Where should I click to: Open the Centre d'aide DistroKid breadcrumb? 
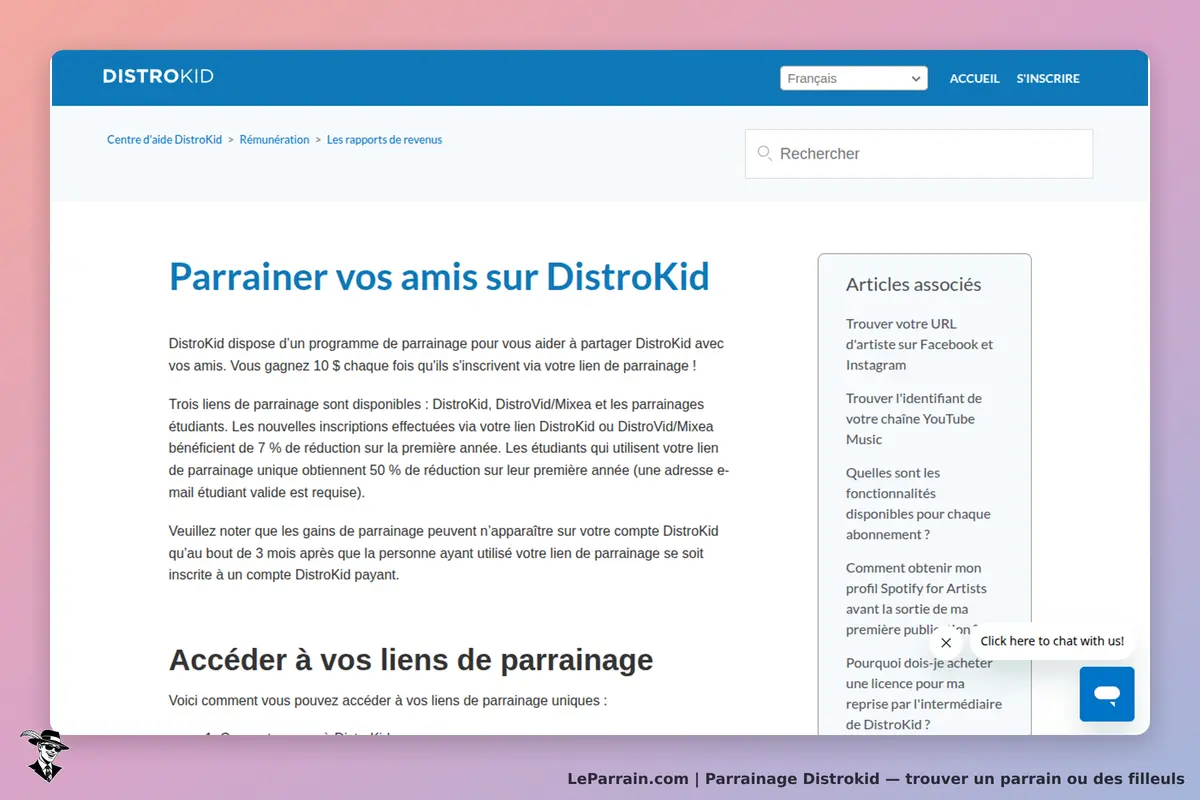165,140
